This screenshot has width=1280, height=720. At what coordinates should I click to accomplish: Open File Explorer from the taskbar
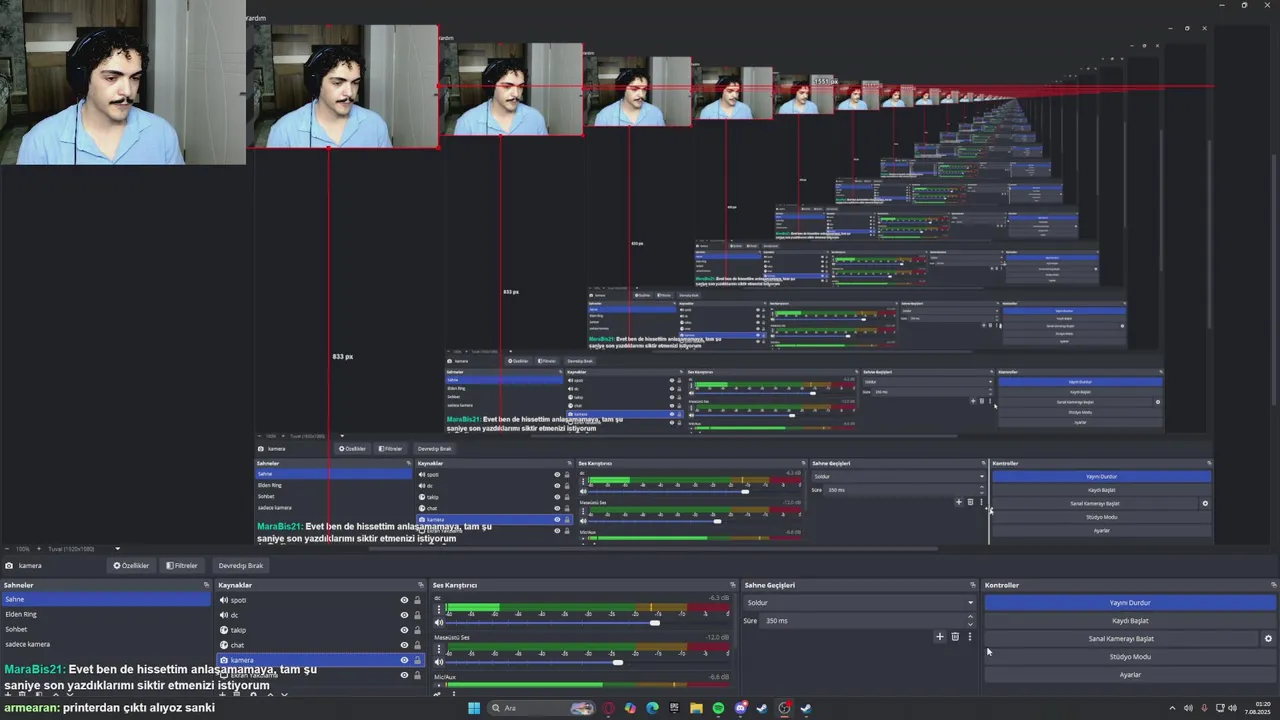696,708
